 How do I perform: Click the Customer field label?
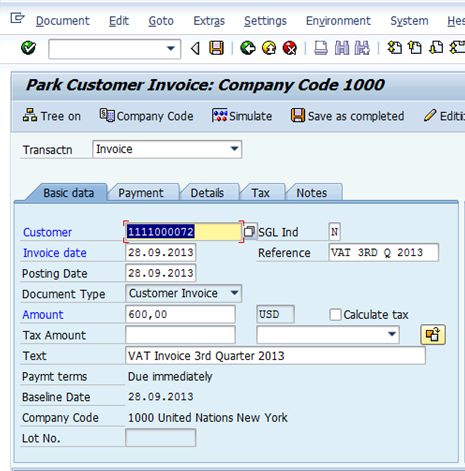[x=47, y=232]
